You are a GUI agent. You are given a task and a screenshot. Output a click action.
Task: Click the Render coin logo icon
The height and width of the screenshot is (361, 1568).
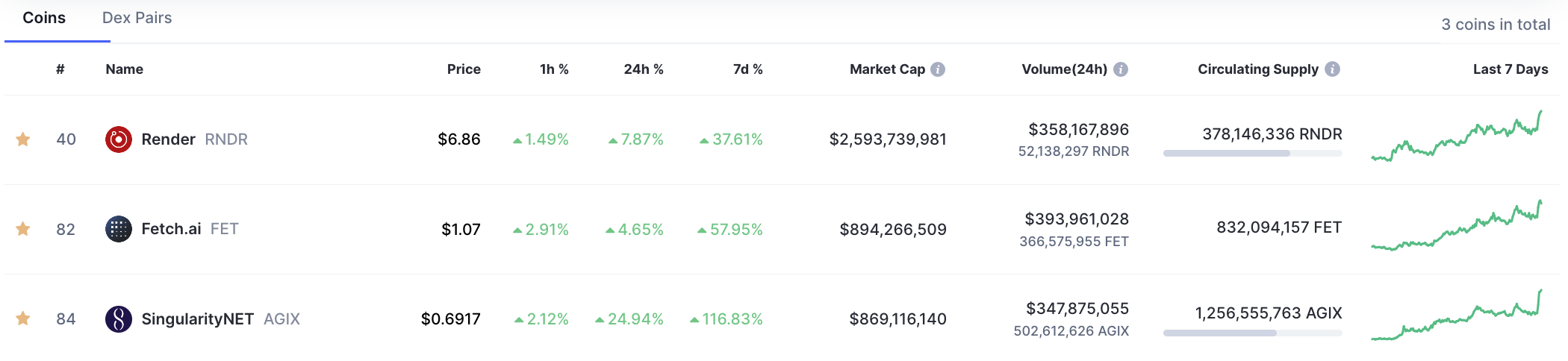point(119,139)
